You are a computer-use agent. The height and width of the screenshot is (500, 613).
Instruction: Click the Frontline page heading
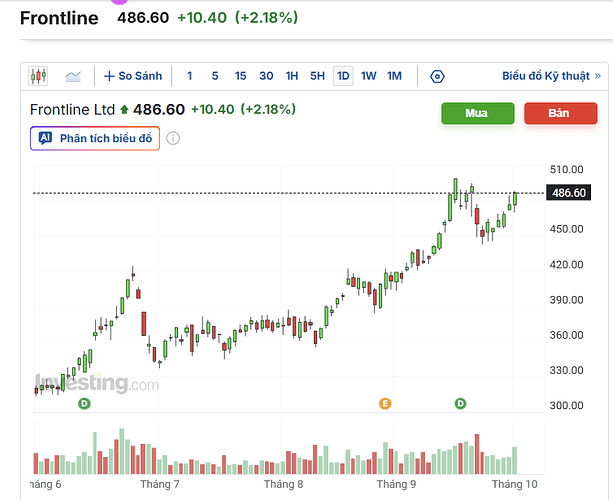click(x=59, y=18)
